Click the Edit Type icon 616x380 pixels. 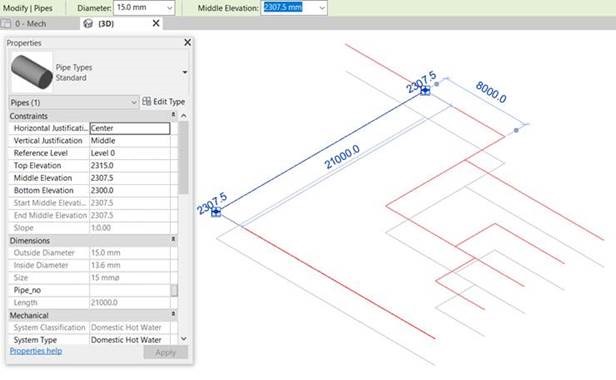click(x=147, y=101)
